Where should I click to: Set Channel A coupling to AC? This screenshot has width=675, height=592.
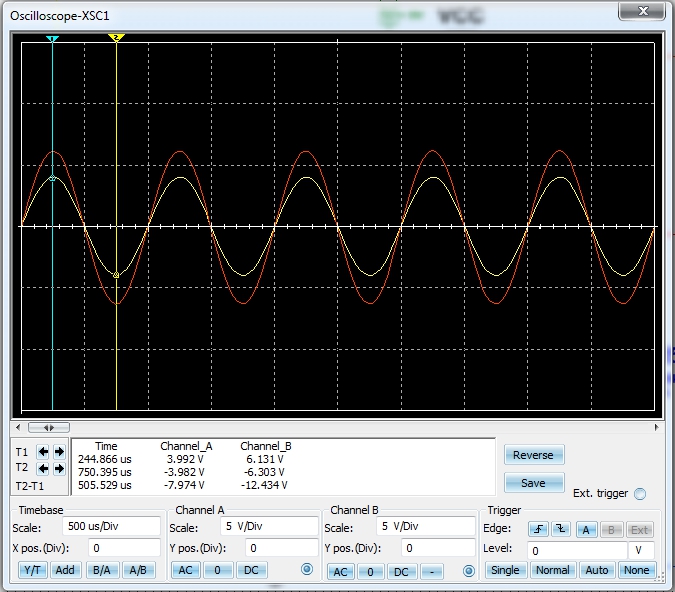(x=185, y=570)
